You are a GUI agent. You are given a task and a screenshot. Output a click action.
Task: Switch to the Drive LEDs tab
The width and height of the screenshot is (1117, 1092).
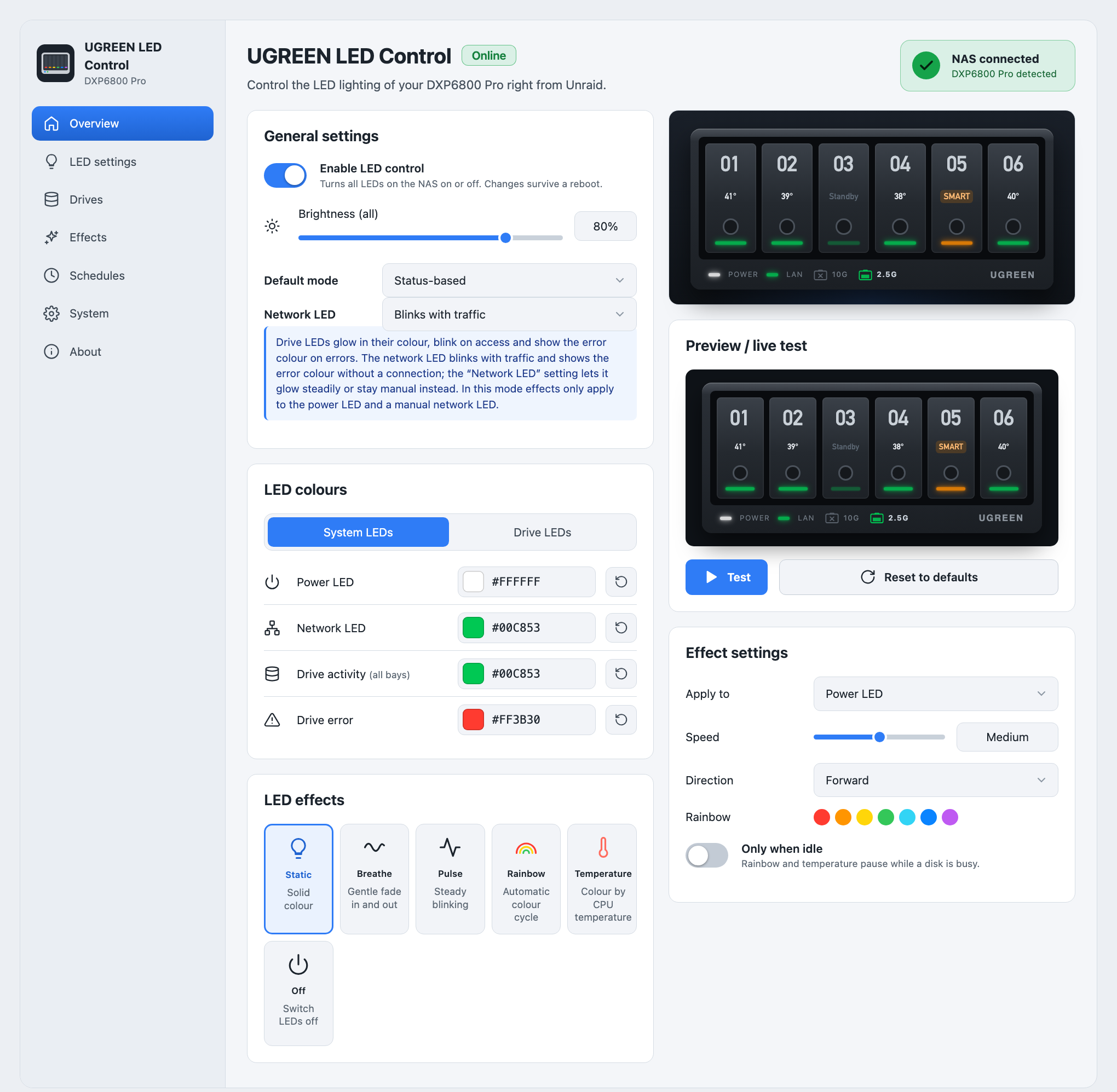coord(542,532)
